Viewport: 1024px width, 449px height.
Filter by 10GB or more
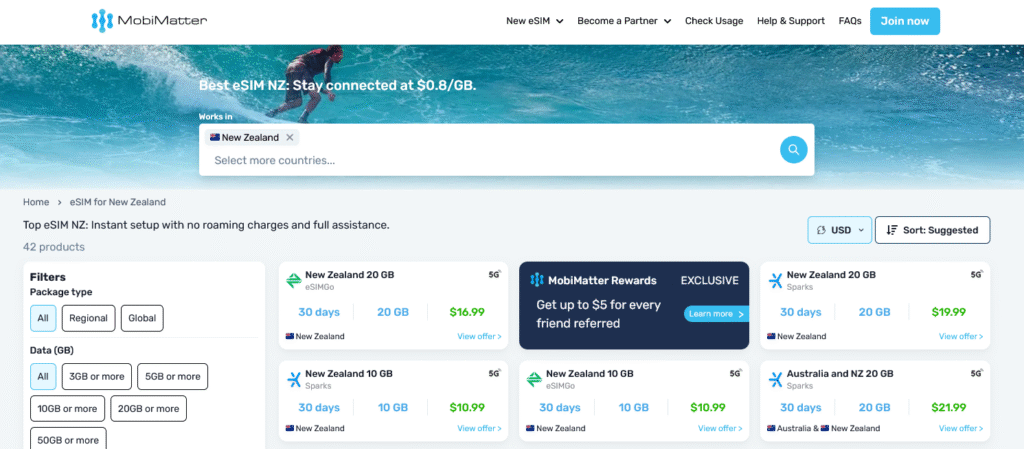tap(67, 409)
